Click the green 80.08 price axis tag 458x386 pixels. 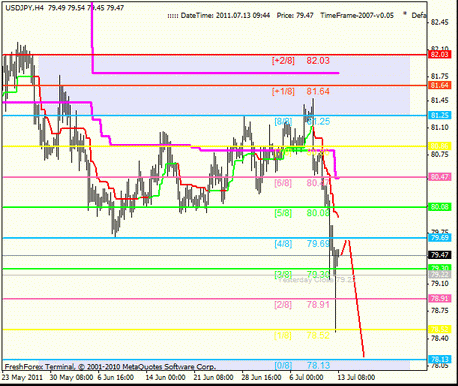439,207
